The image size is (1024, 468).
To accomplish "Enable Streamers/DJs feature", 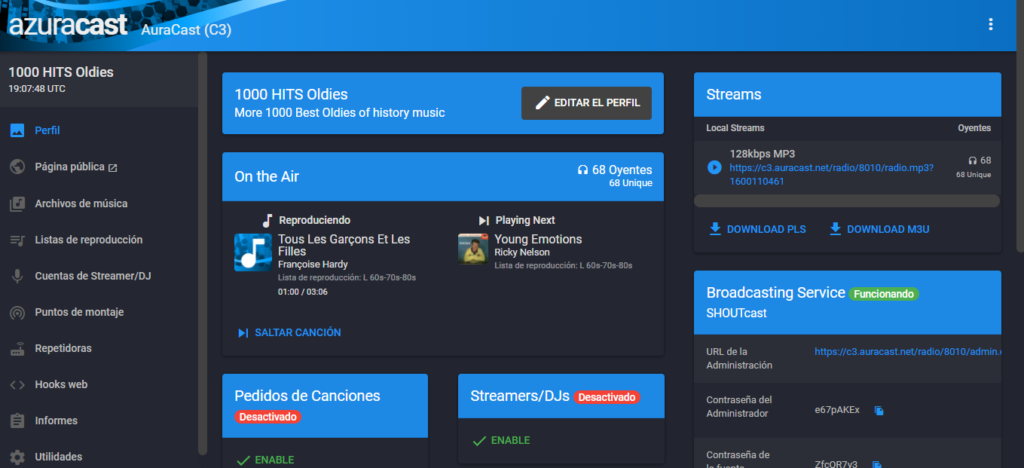I will (500, 440).
